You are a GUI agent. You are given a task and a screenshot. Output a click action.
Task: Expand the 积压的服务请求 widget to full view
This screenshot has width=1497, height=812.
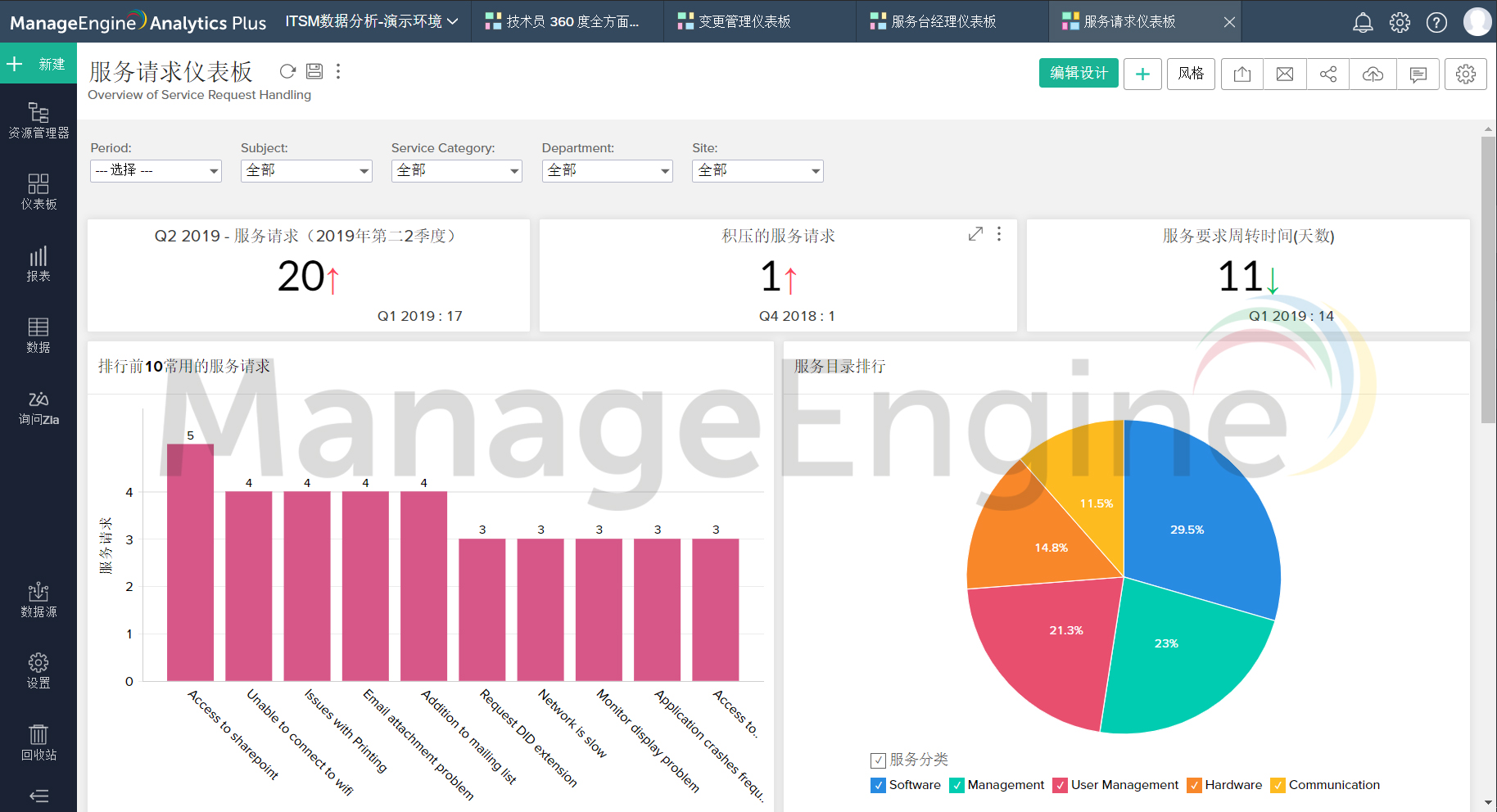click(x=975, y=234)
